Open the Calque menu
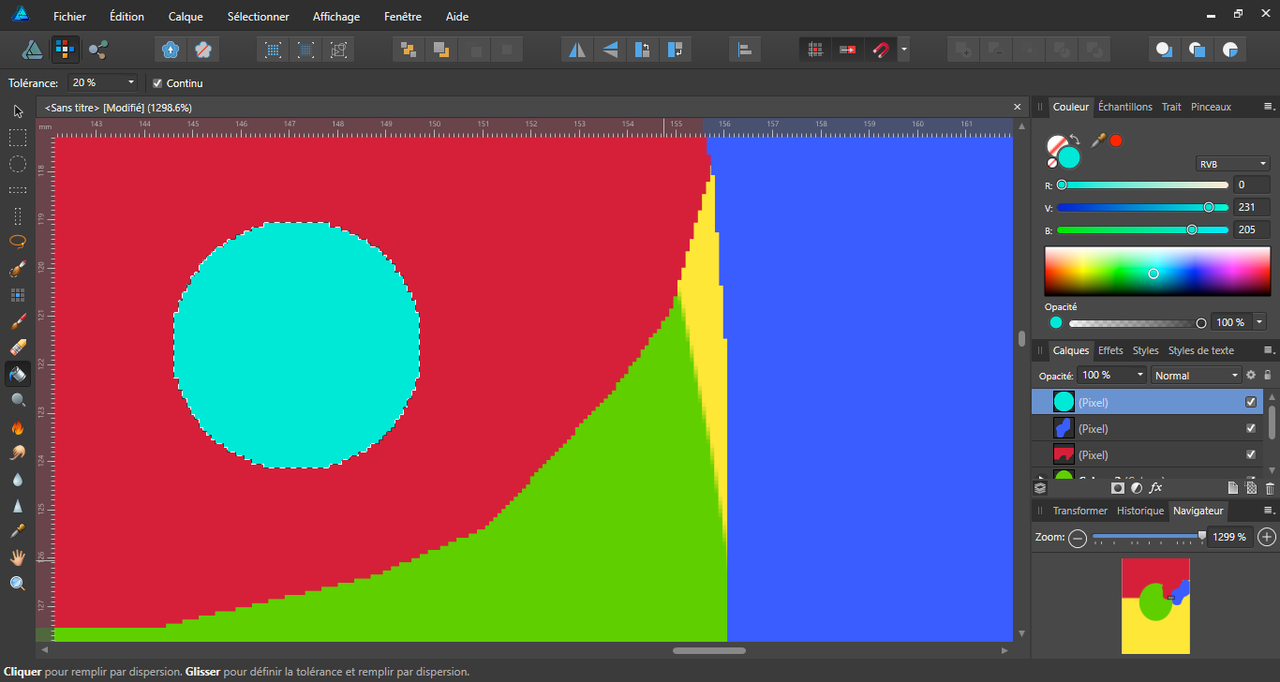Viewport: 1280px width, 682px height. pos(185,16)
